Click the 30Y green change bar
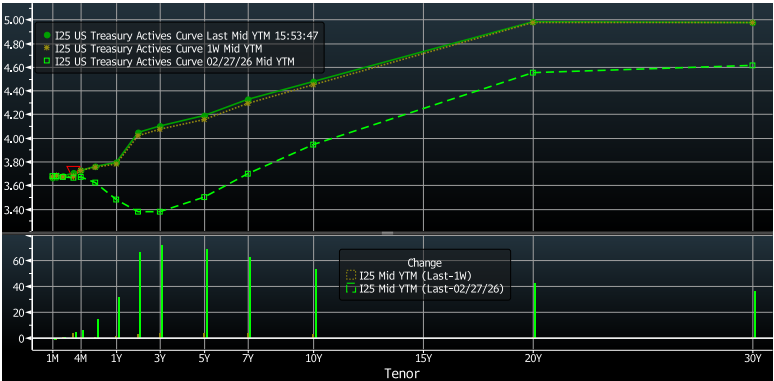Image resolution: width=774 pixels, height=381 pixels. click(x=755, y=315)
